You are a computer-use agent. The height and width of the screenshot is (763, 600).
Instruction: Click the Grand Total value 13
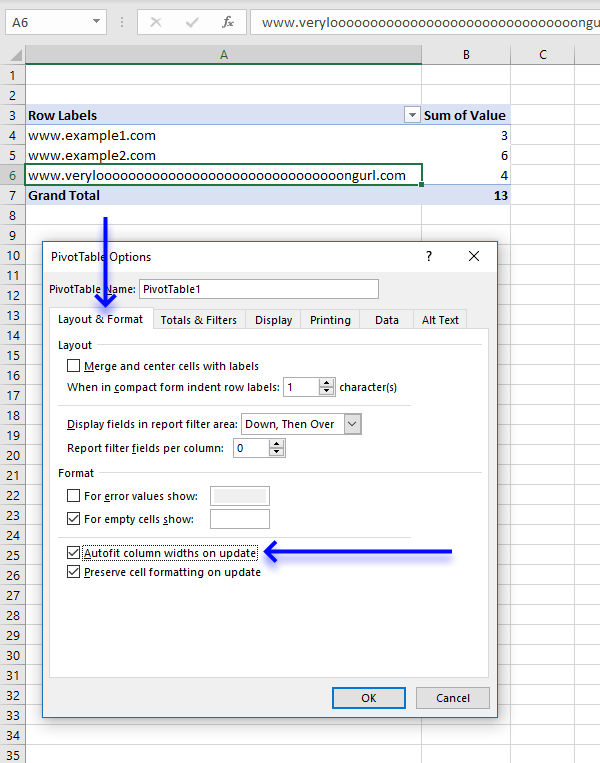(466, 195)
